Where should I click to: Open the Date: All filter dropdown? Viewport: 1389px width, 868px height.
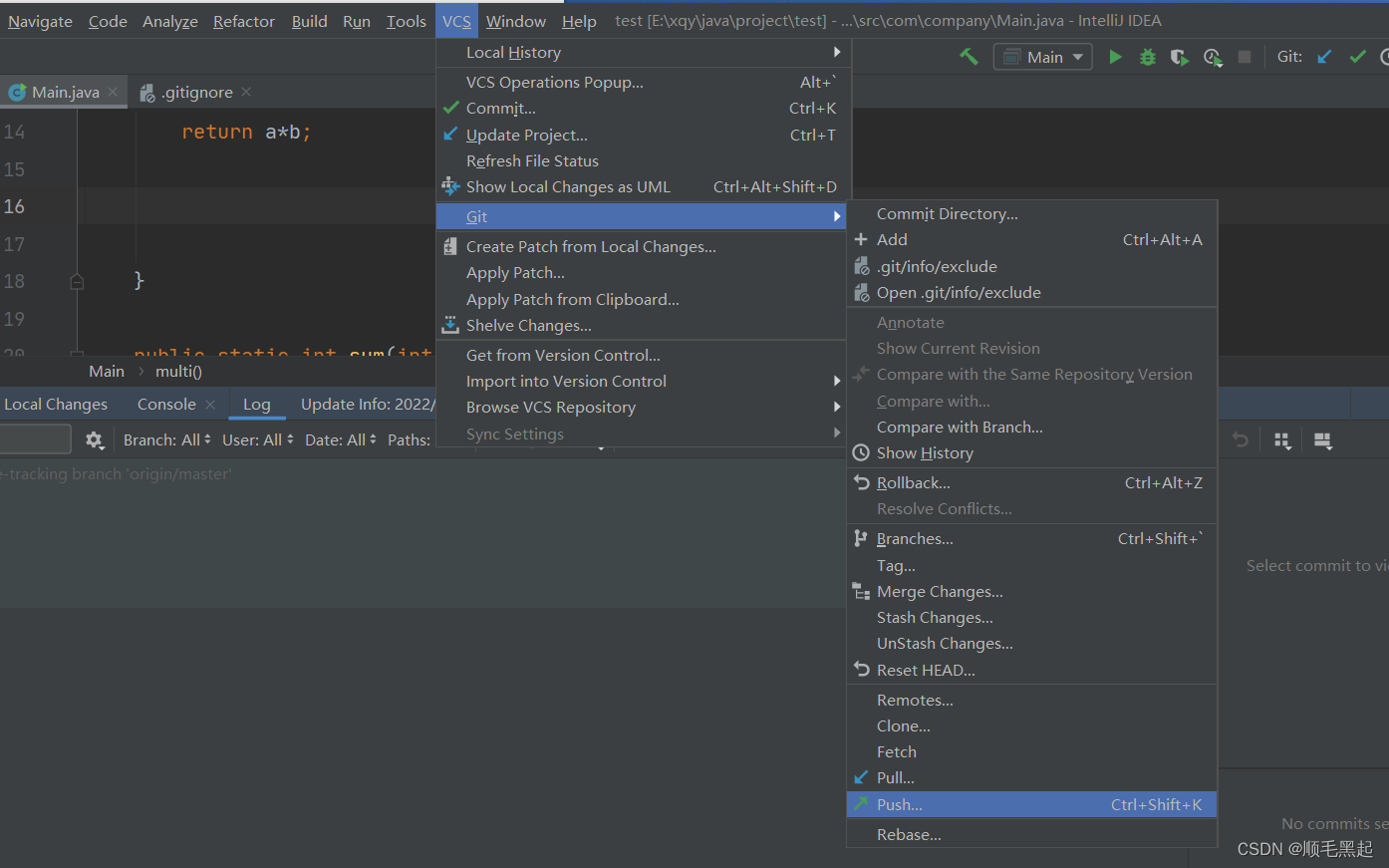pos(341,439)
